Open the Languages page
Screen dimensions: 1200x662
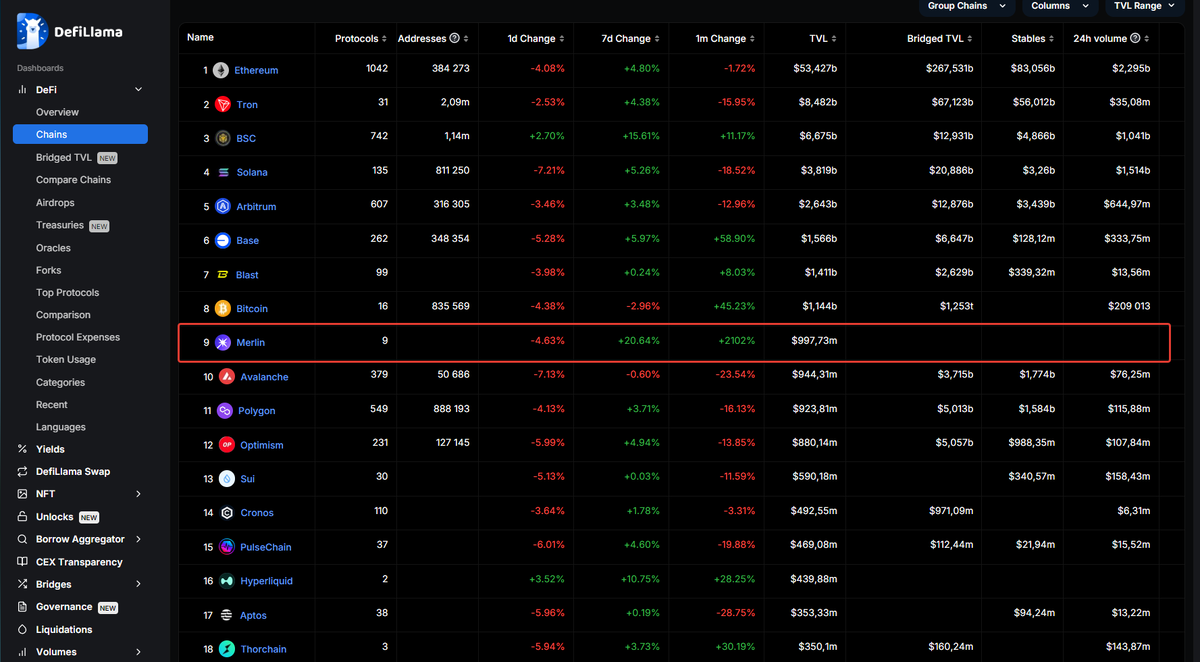click(x=61, y=427)
